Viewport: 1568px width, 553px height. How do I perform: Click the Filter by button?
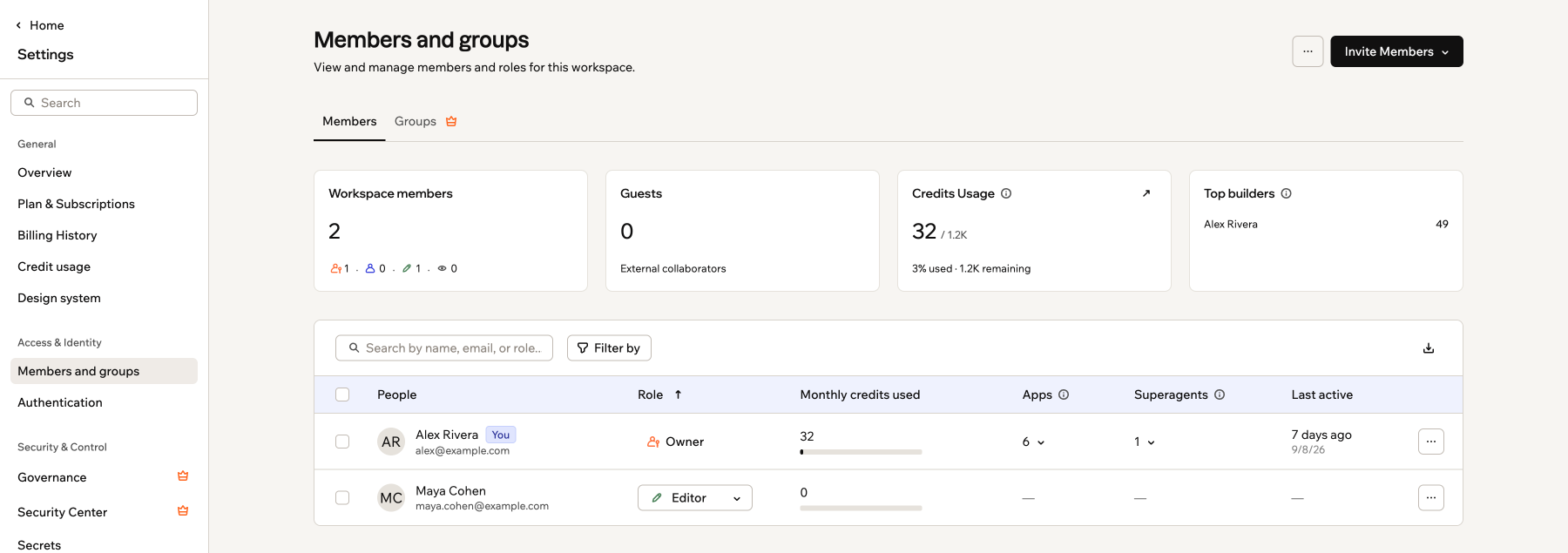pos(609,348)
